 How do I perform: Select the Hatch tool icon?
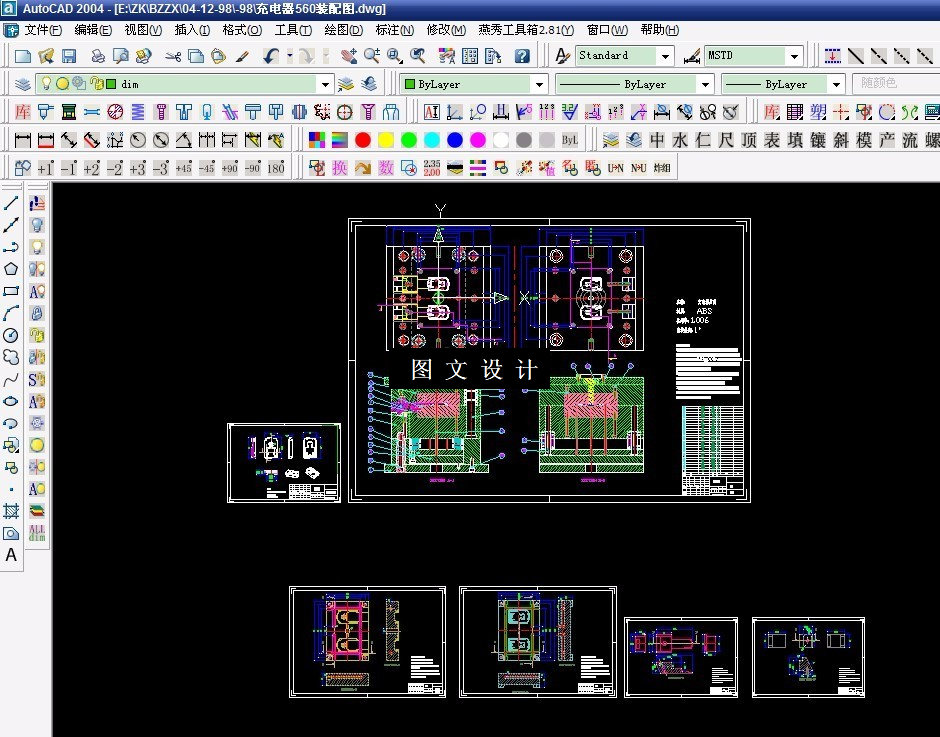point(11,511)
